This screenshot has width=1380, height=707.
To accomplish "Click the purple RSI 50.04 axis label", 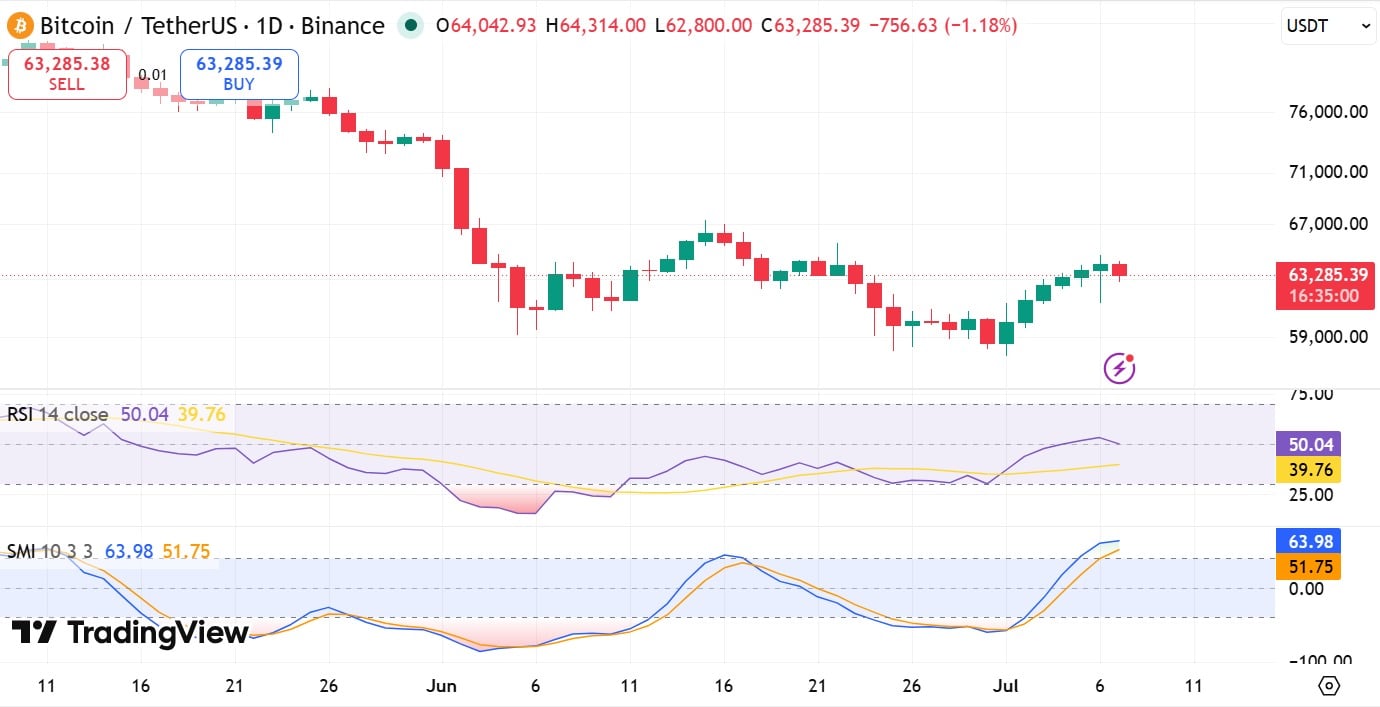I will click(x=1309, y=445).
